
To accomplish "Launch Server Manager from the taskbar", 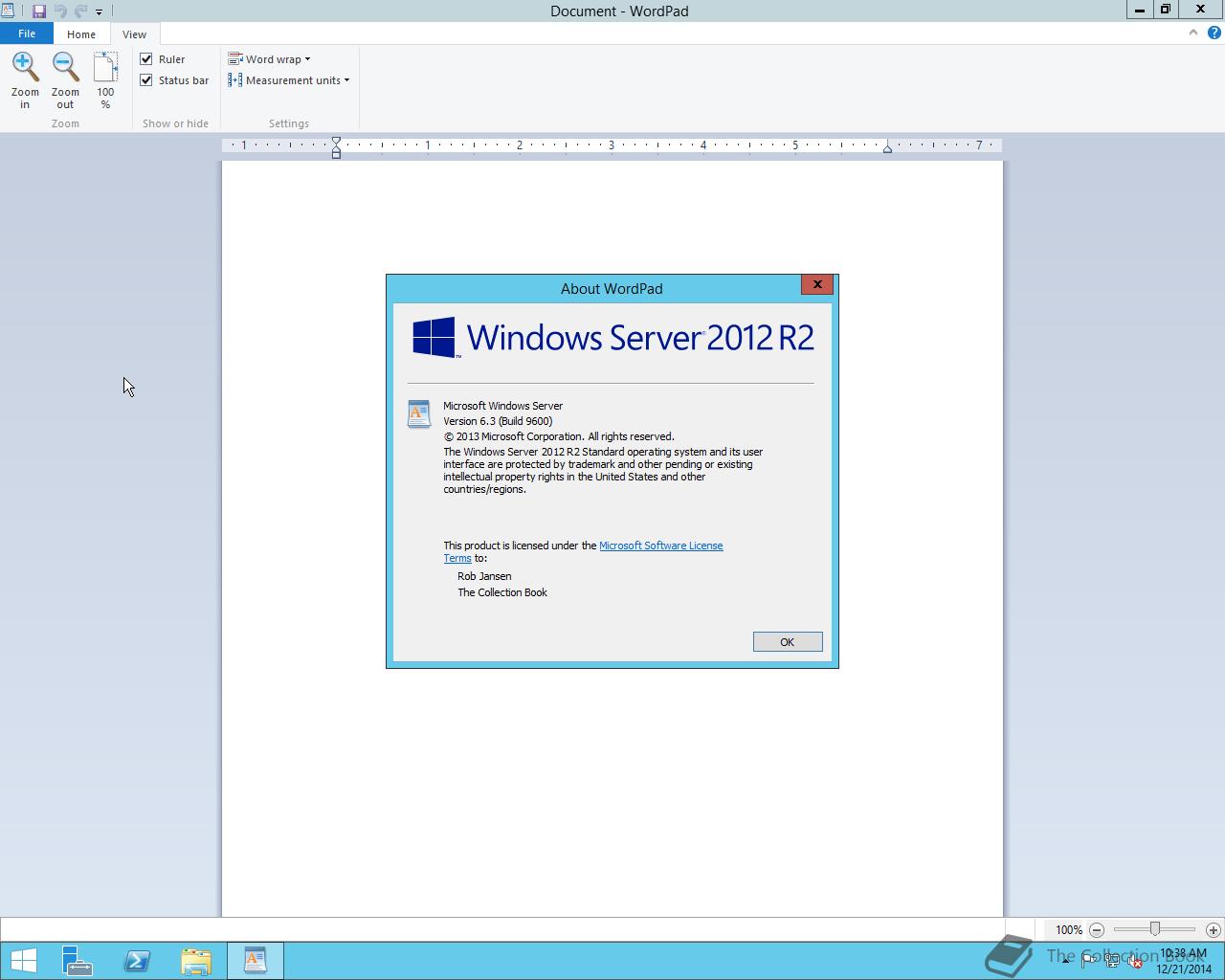I will [78, 961].
